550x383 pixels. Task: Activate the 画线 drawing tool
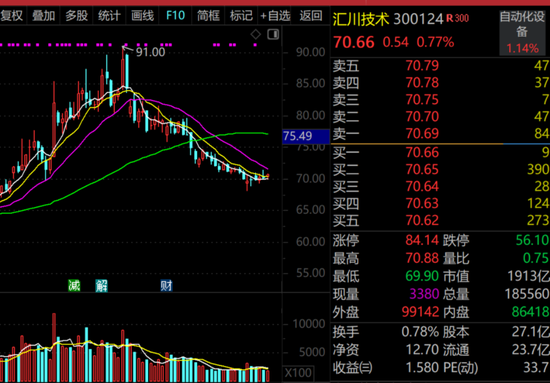(x=142, y=16)
